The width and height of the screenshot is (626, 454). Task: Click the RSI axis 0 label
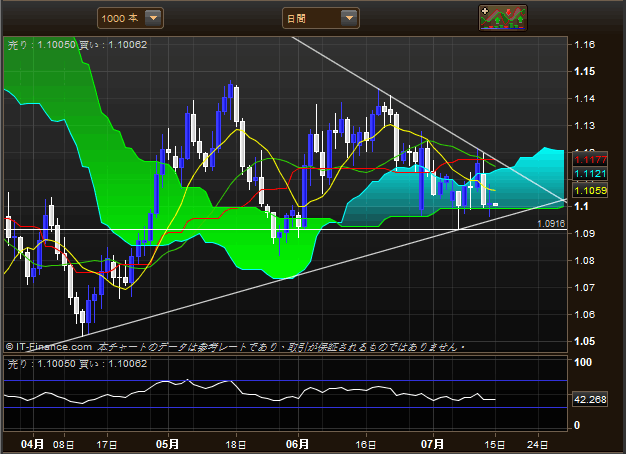(577, 425)
